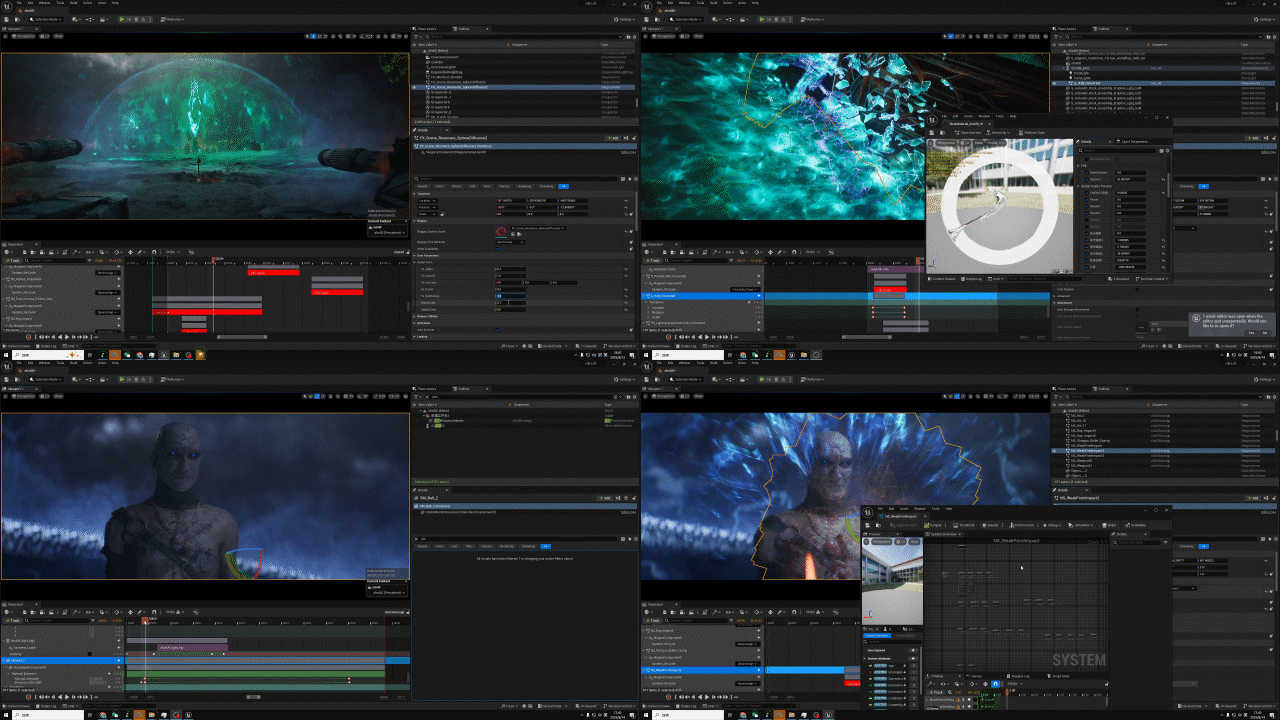This screenshot has width=1280, height=720.
Task: Open the Location type dropdown in top-left Details
Action: tap(427, 200)
